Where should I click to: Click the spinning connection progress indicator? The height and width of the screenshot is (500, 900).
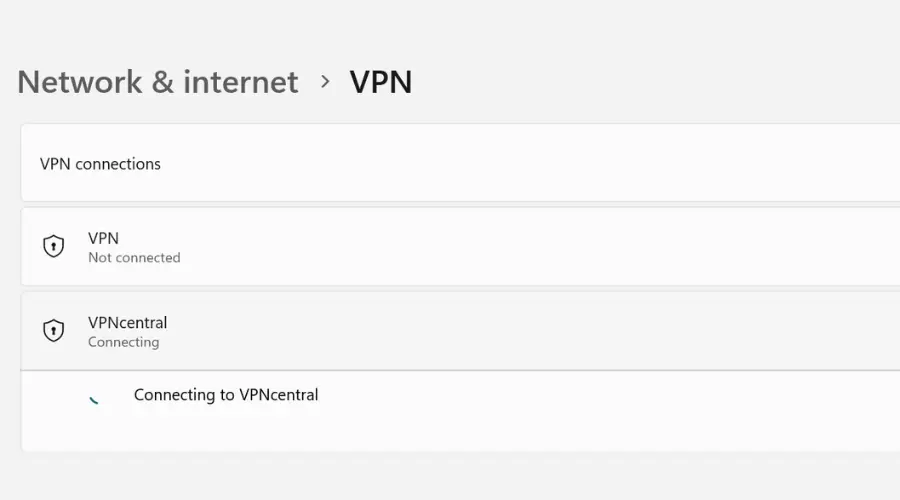coord(94,401)
